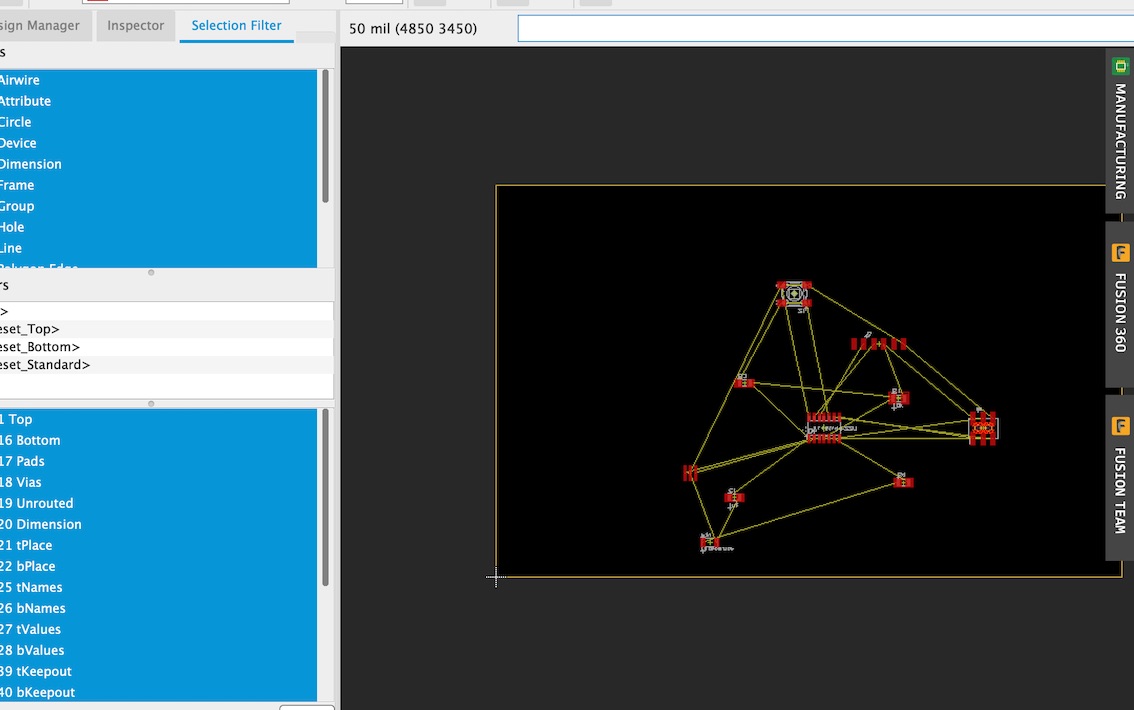Click the layers list scrollbar
This screenshot has height=710, width=1134.
tap(325, 497)
